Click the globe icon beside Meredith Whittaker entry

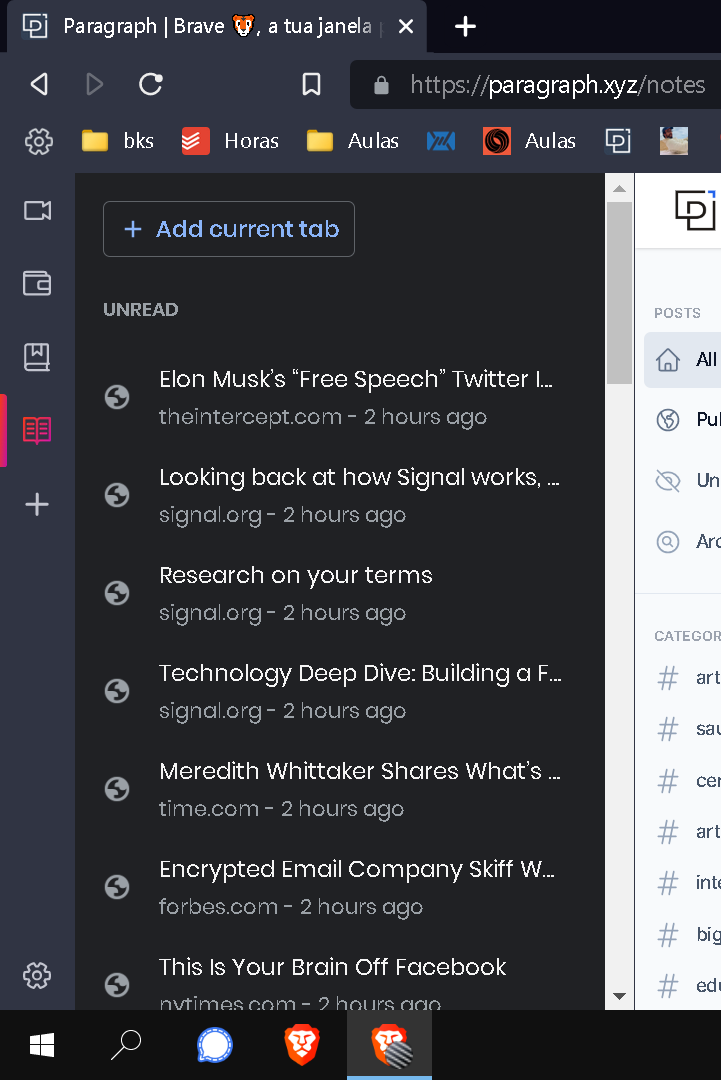(117, 789)
